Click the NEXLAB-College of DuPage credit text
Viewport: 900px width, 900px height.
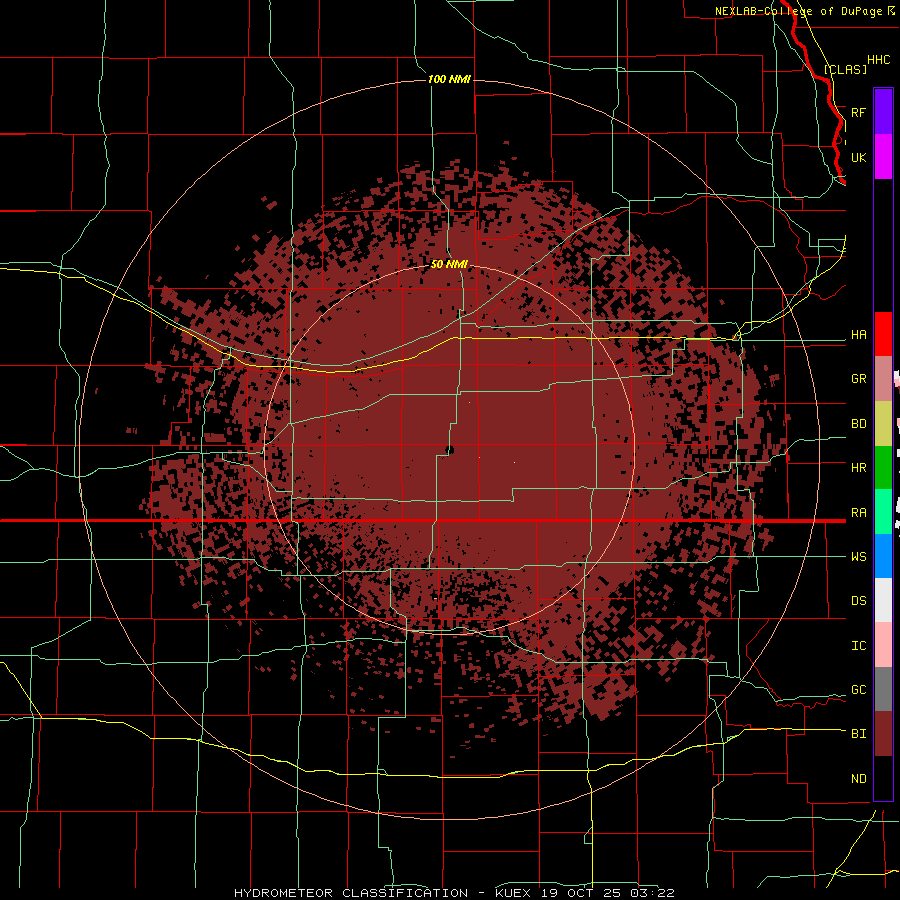pos(798,11)
